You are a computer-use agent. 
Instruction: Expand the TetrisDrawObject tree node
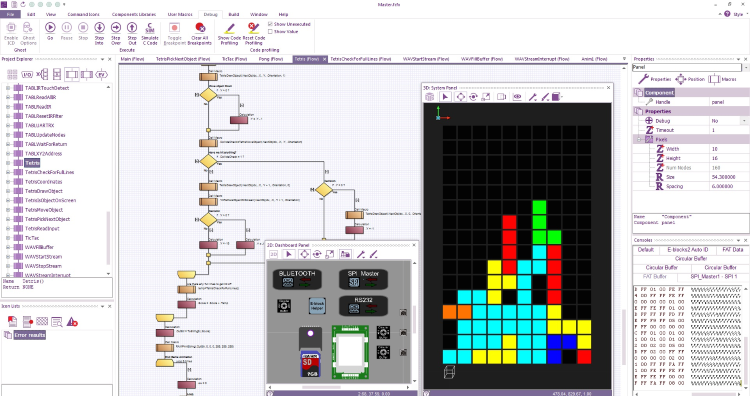tap(8, 191)
